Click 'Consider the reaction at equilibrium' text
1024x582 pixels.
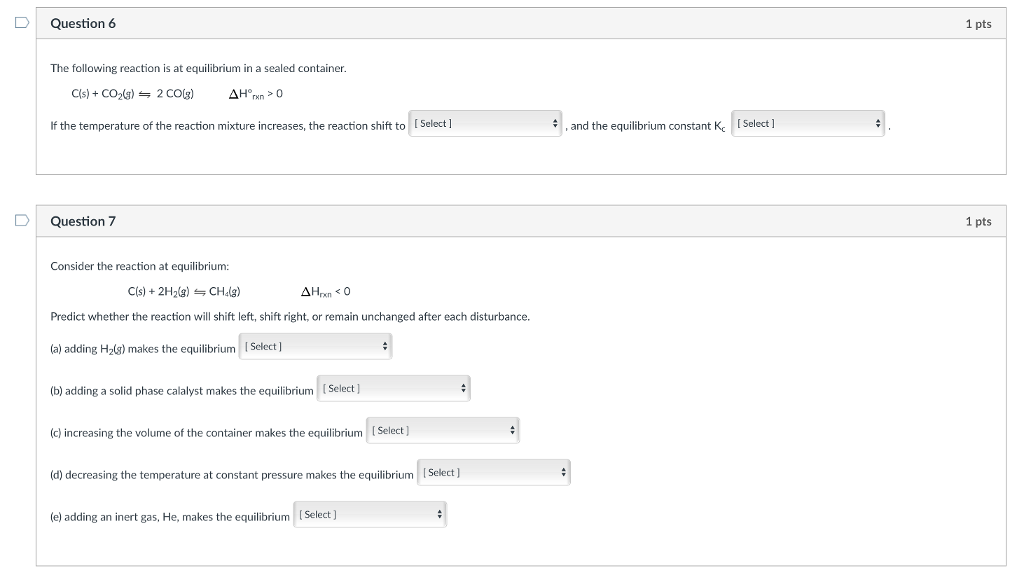(140, 267)
